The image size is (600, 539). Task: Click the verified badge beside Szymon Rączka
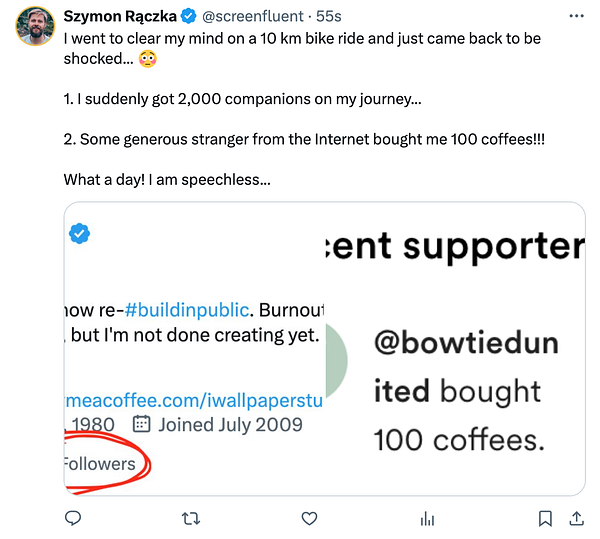click(187, 17)
